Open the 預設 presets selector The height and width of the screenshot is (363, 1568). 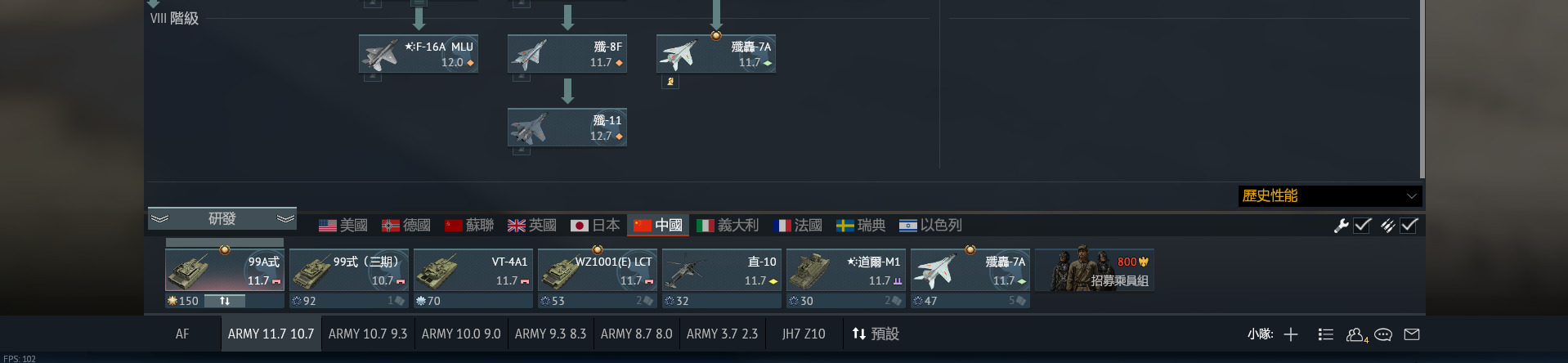click(876, 334)
